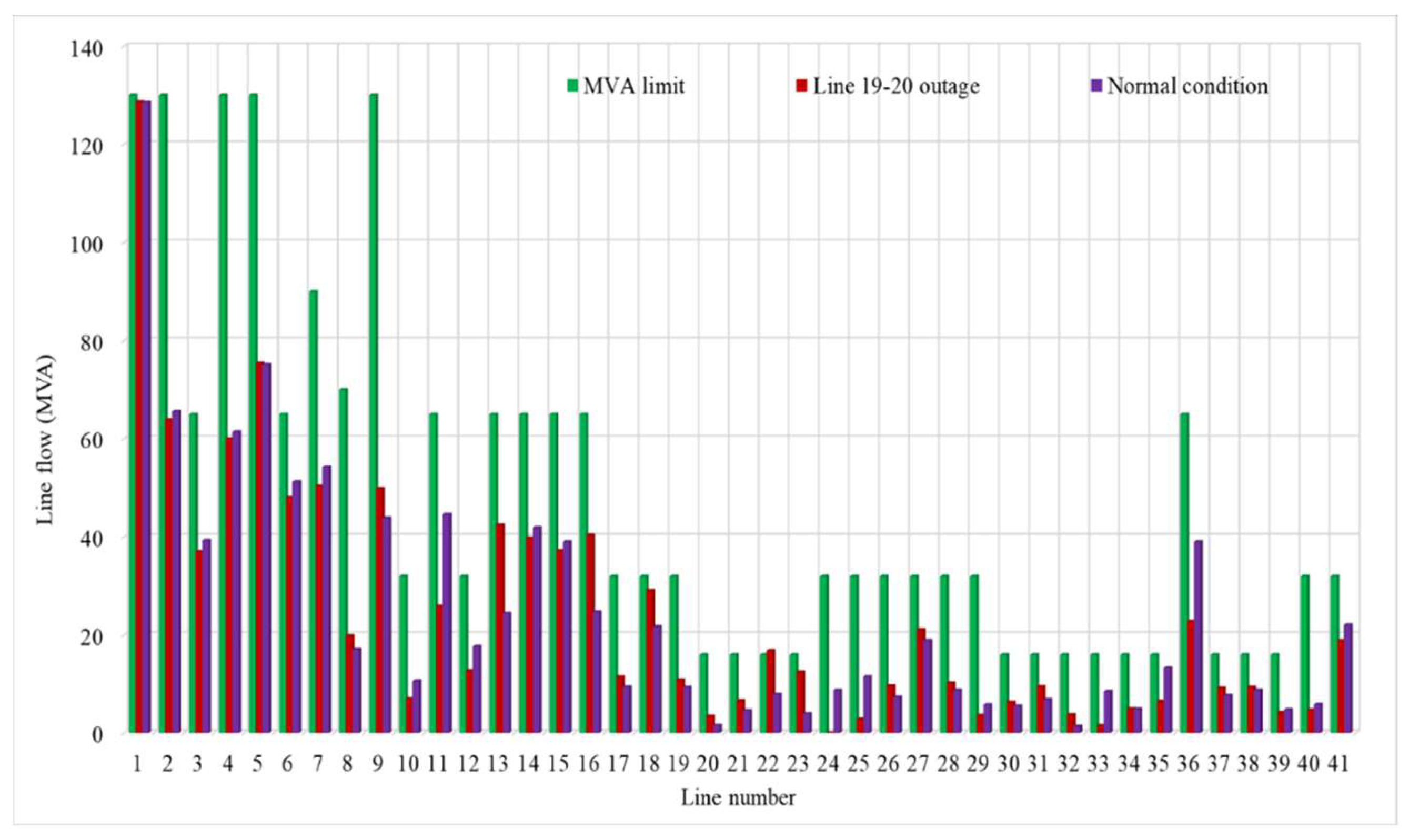
Task: Click the purple normal condition bar for line 11
Action: tap(447, 623)
